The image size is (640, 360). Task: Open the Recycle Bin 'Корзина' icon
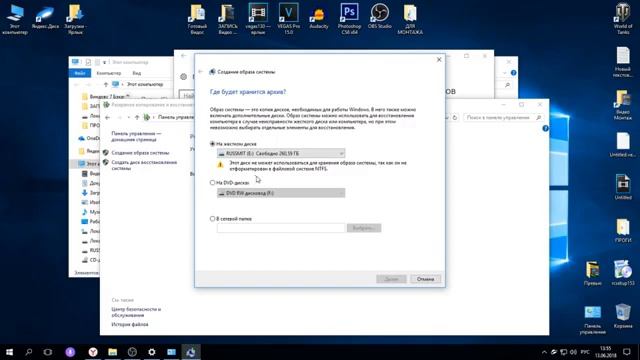(x=623, y=316)
